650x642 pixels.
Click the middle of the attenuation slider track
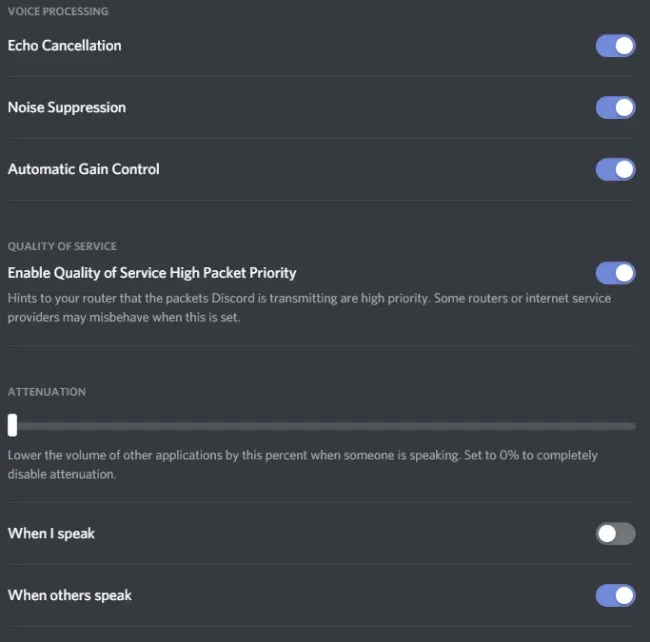point(322,426)
